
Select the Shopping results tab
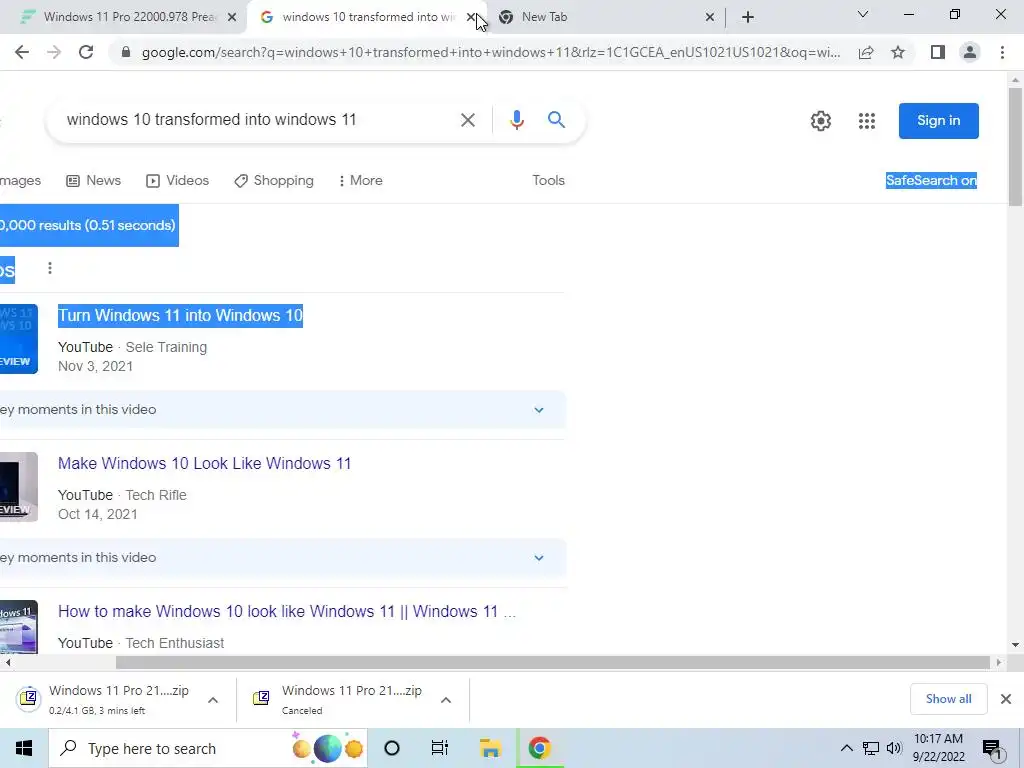(274, 180)
